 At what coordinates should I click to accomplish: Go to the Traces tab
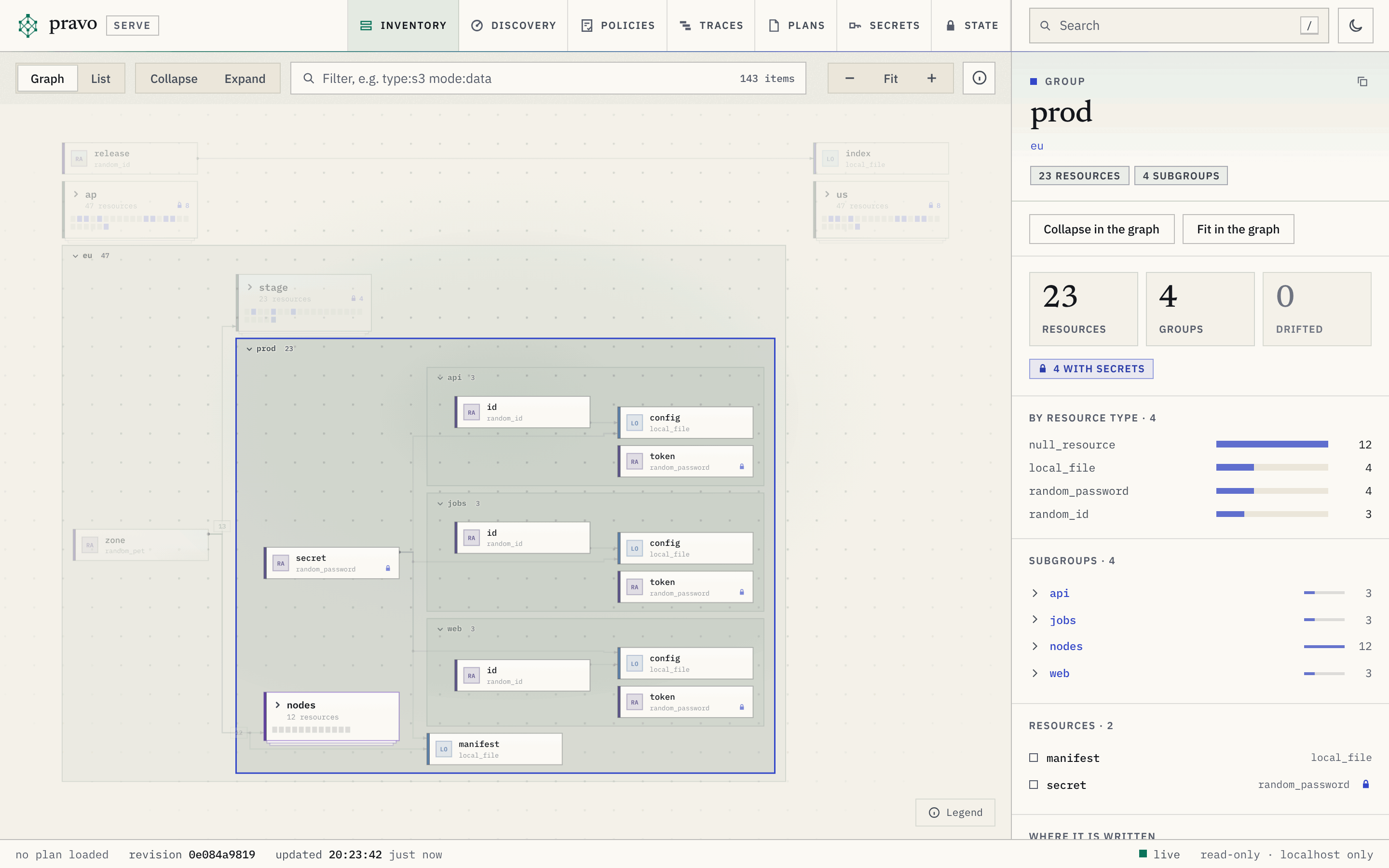[x=711, y=25]
